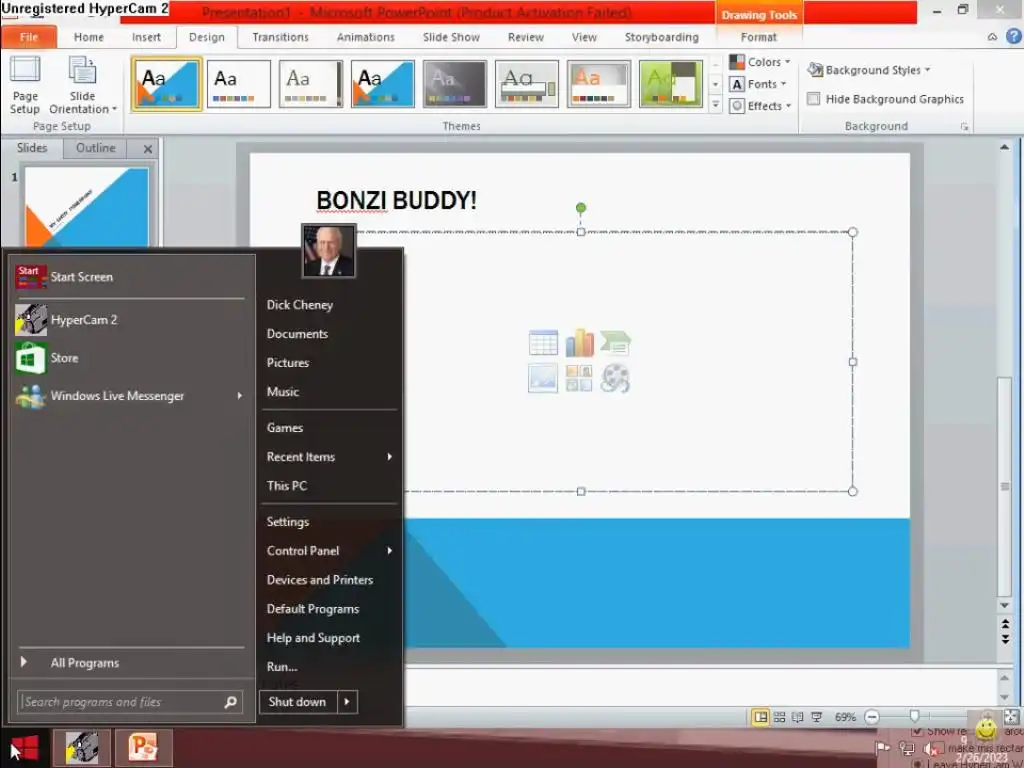Expand the themes gallery more arrow

pyautogui.click(x=716, y=104)
